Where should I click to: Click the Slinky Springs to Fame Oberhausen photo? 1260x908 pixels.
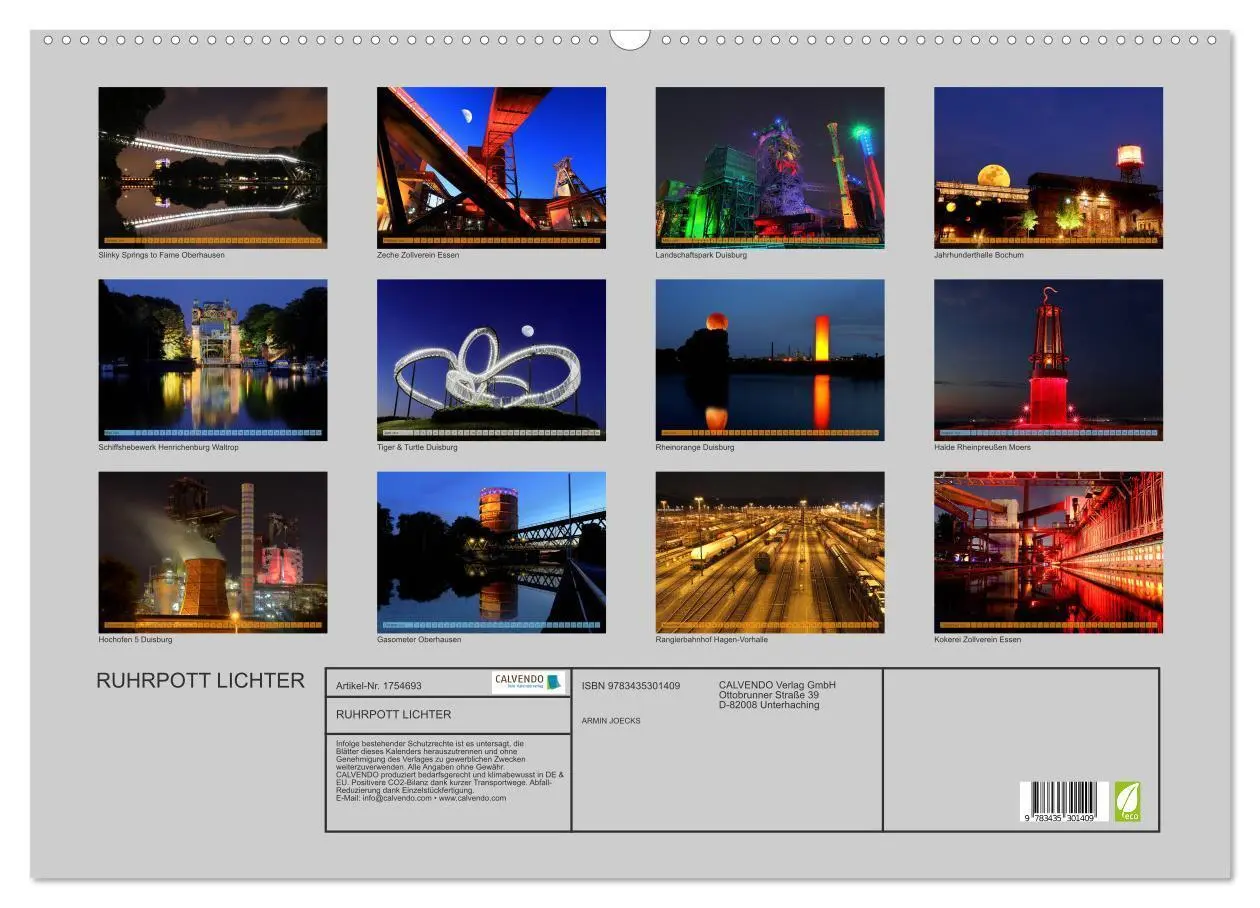coord(213,167)
